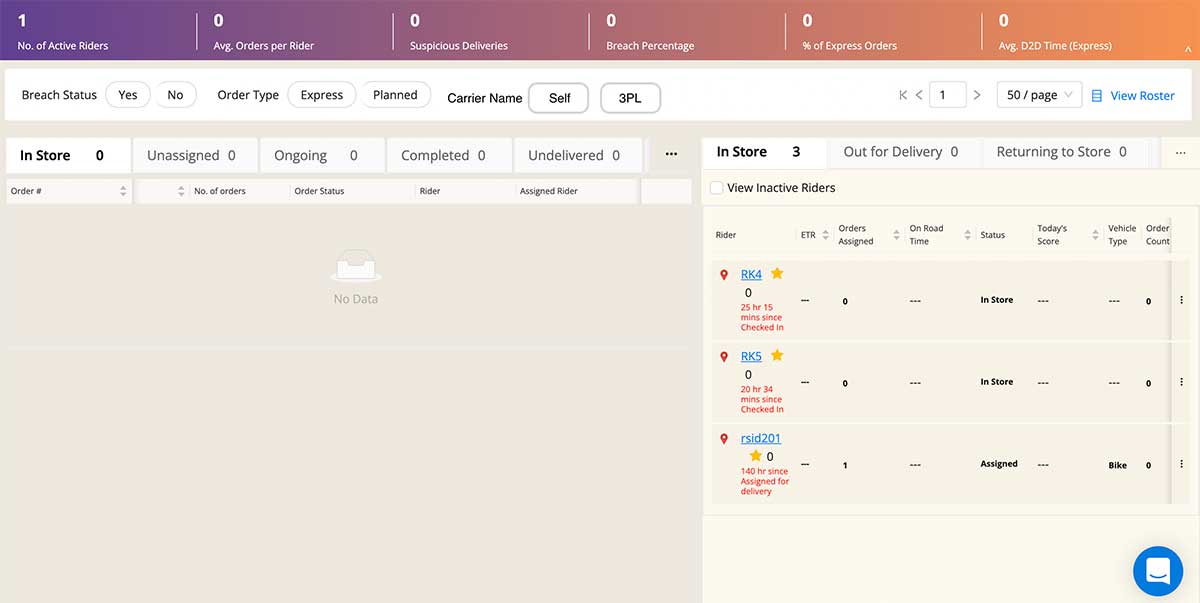This screenshot has height=603, width=1200.
Task: Go to the previous page arrow
Action: pyautogui.click(x=919, y=95)
